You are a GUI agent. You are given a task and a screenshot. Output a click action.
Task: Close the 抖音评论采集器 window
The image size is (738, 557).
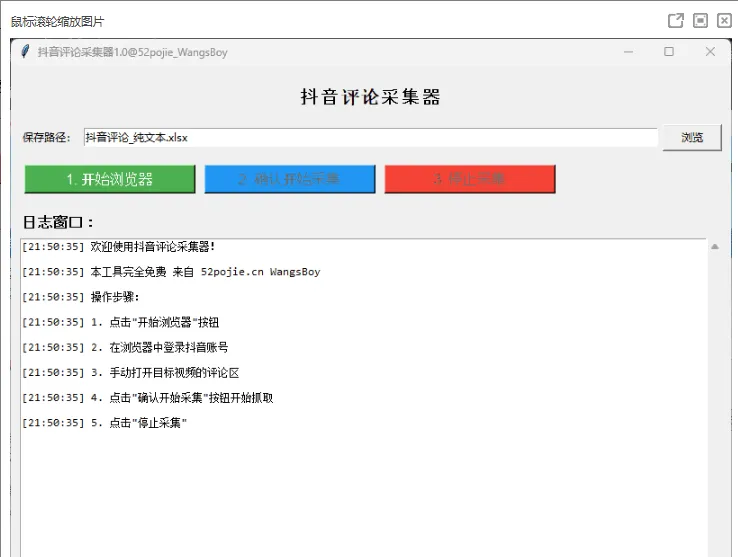[x=710, y=52]
